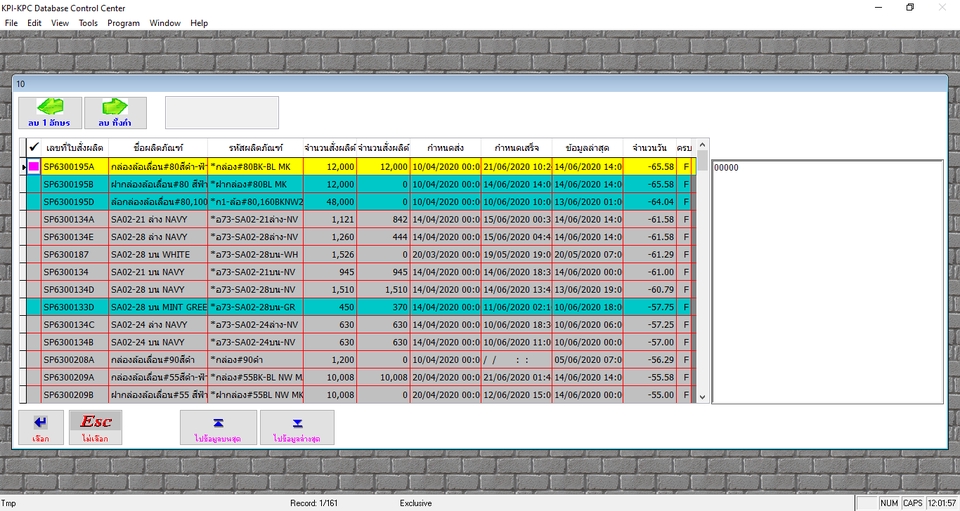Click the green left-arrow delete one character button

click(x=50, y=113)
